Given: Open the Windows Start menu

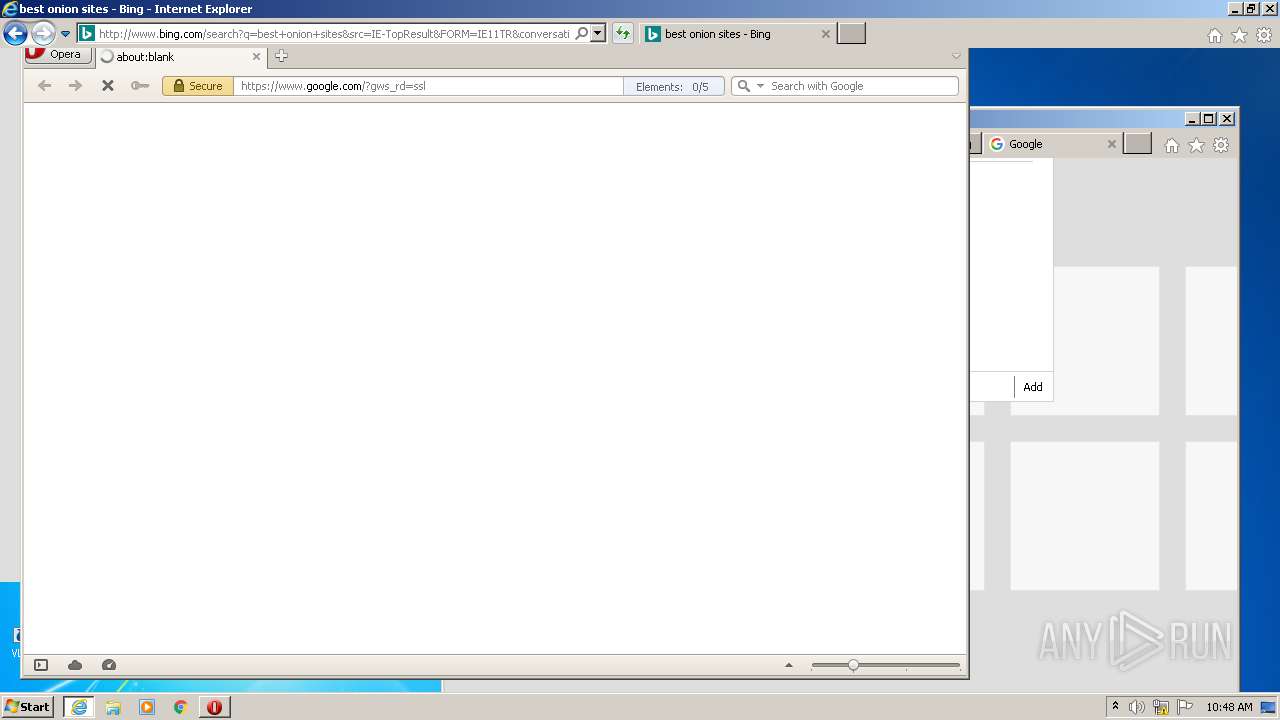Looking at the screenshot, I should pos(28,706).
